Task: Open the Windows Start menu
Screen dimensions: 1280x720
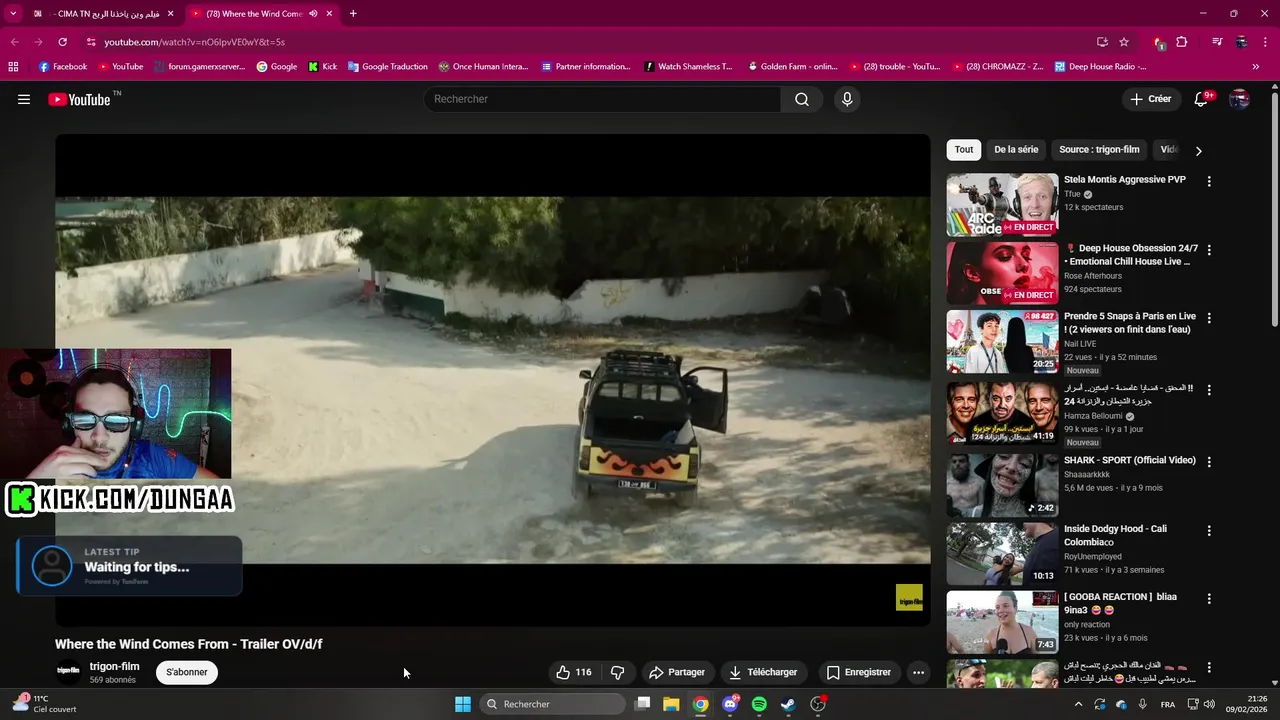Action: 463,704
